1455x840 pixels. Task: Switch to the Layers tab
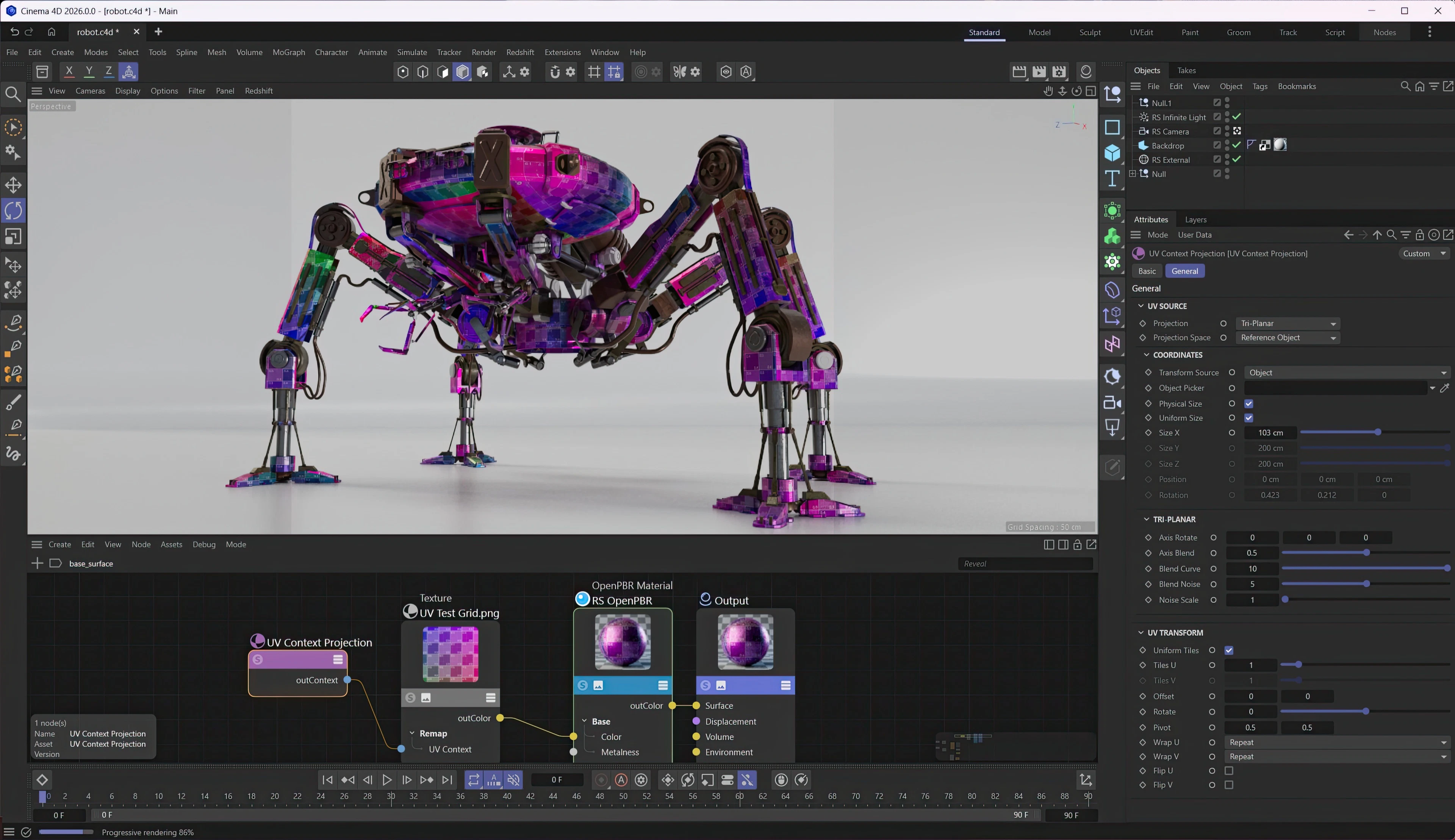point(1195,220)
